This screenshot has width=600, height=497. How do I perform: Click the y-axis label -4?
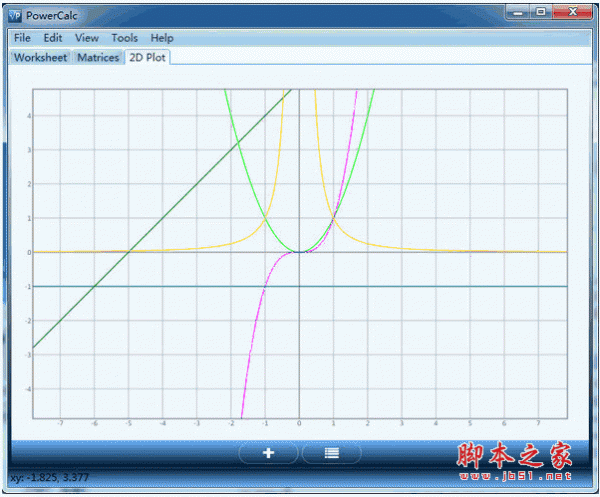pos(28,389)
